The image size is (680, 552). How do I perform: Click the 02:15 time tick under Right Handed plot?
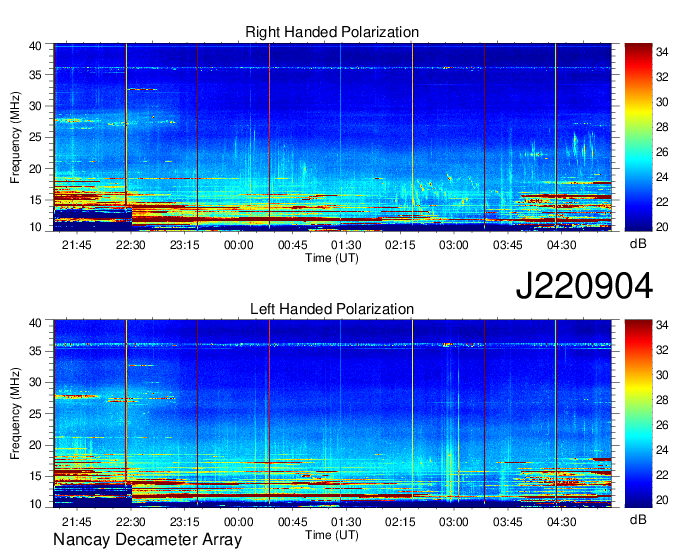[x=400, y=245]
